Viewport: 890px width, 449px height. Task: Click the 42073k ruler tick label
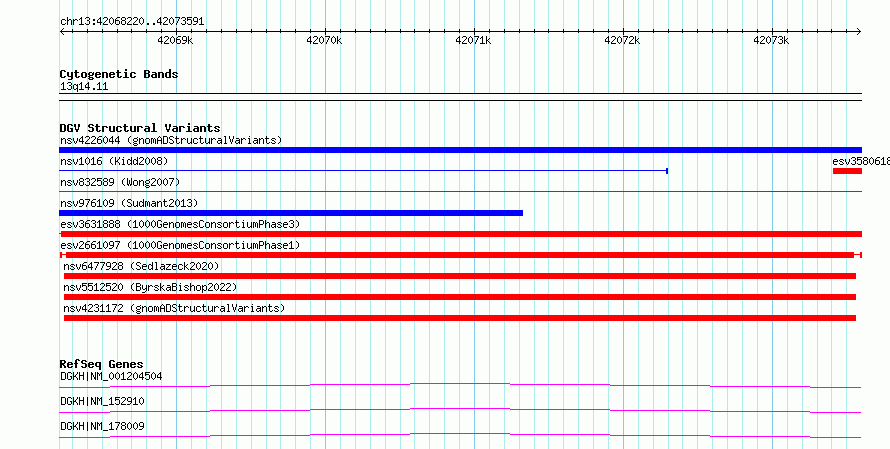(x=771, y=40)
